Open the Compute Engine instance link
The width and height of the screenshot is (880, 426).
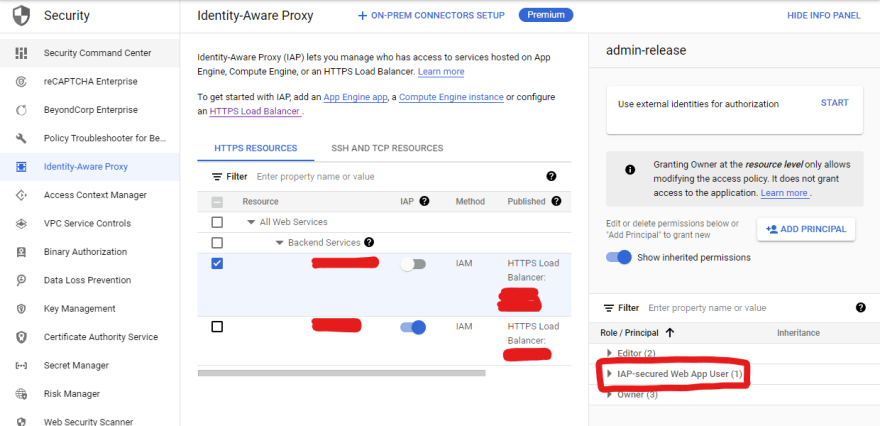(x=451, y=97)
